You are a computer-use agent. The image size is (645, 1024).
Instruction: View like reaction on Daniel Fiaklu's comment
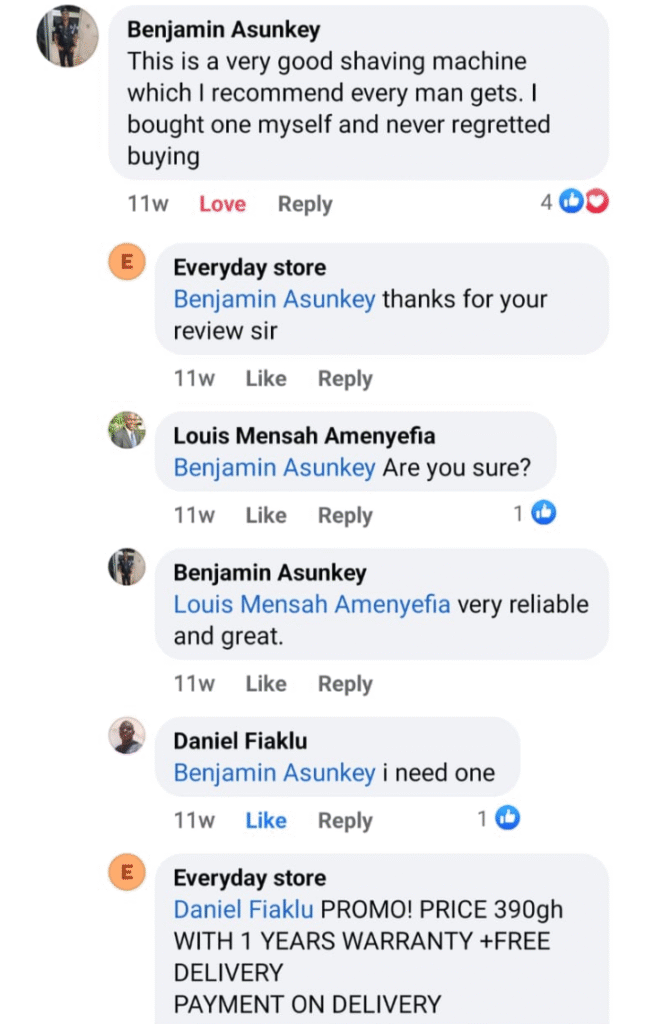(x=507, y=819)
